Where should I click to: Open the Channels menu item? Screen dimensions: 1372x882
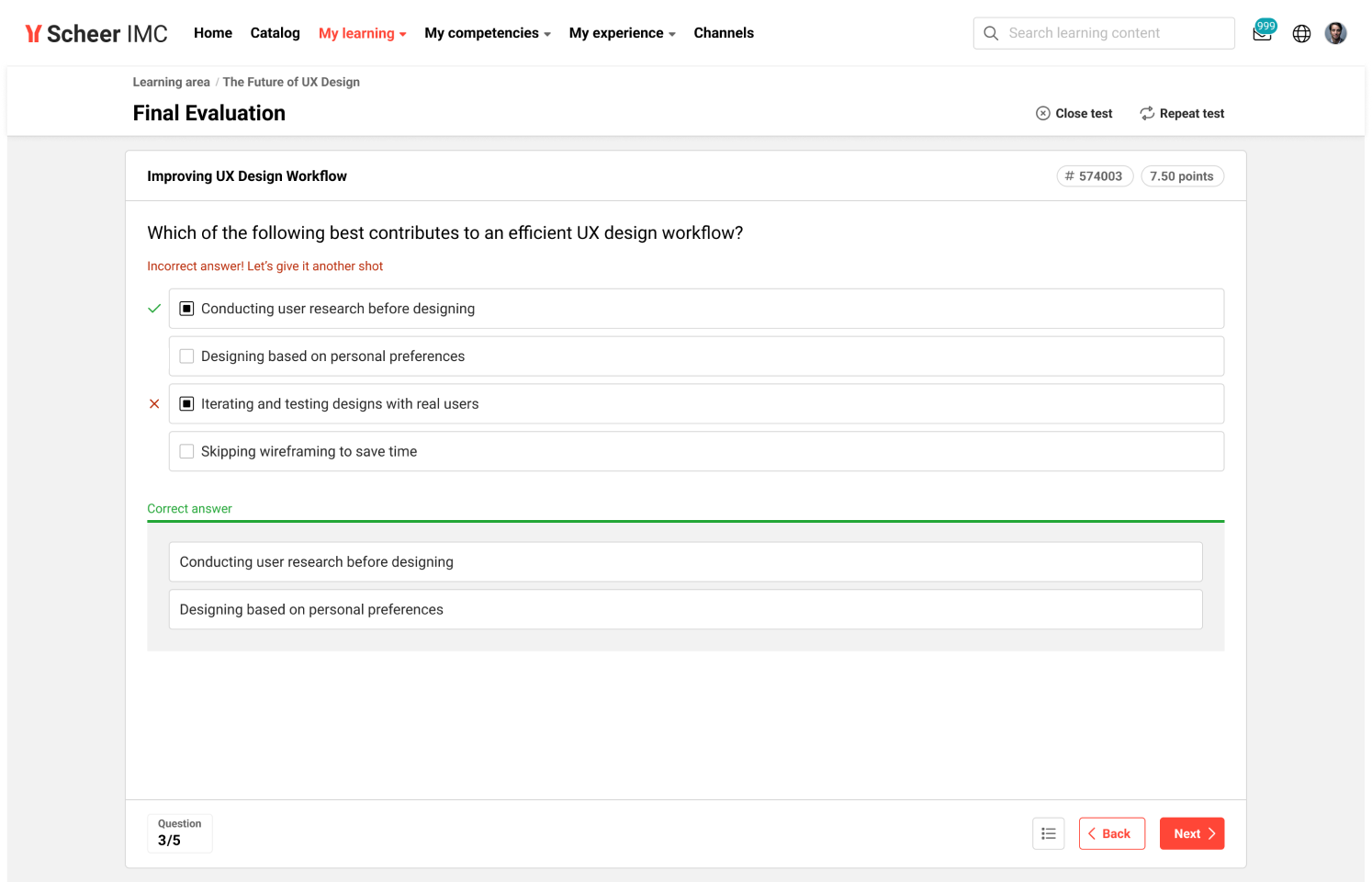(724, 33)
